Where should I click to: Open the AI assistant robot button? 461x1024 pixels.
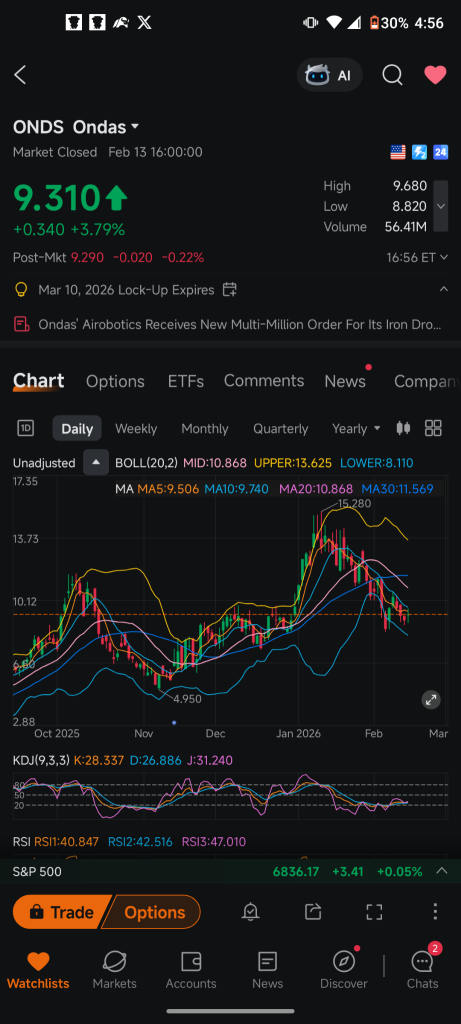click(x=329, y=75)
